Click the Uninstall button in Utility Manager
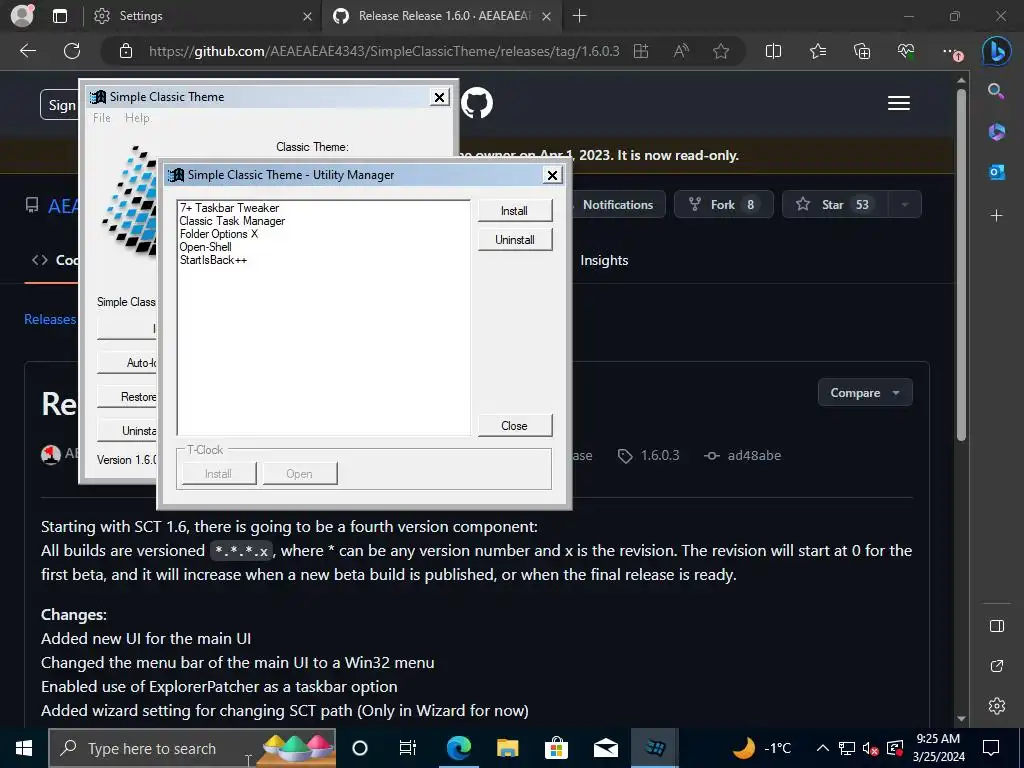This screenshot has width=1024, height=768. [515, 239]
